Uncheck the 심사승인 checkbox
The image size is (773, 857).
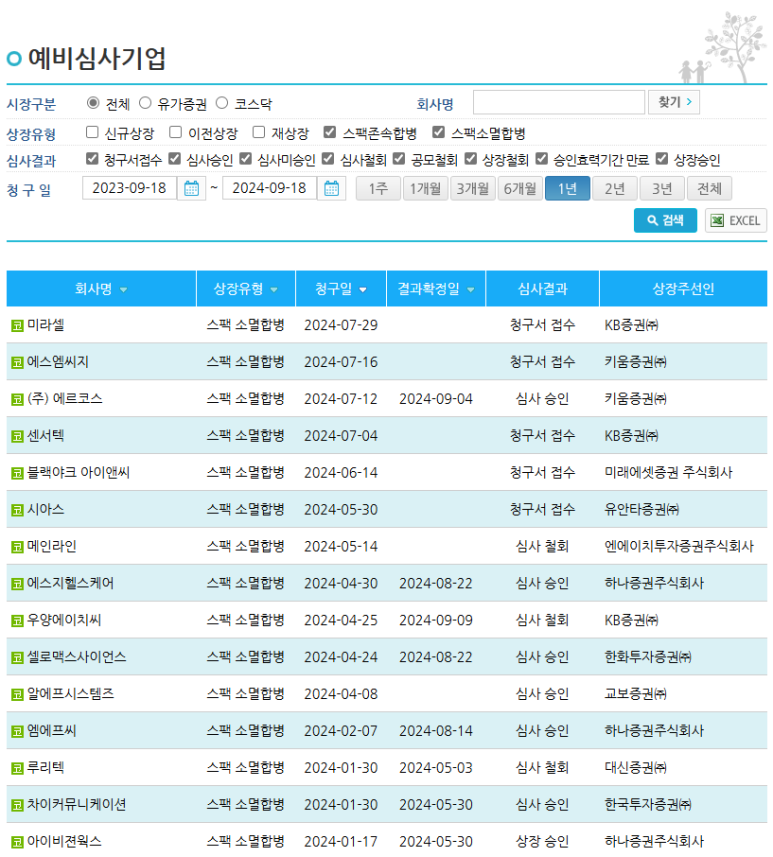tap(174, 159)
